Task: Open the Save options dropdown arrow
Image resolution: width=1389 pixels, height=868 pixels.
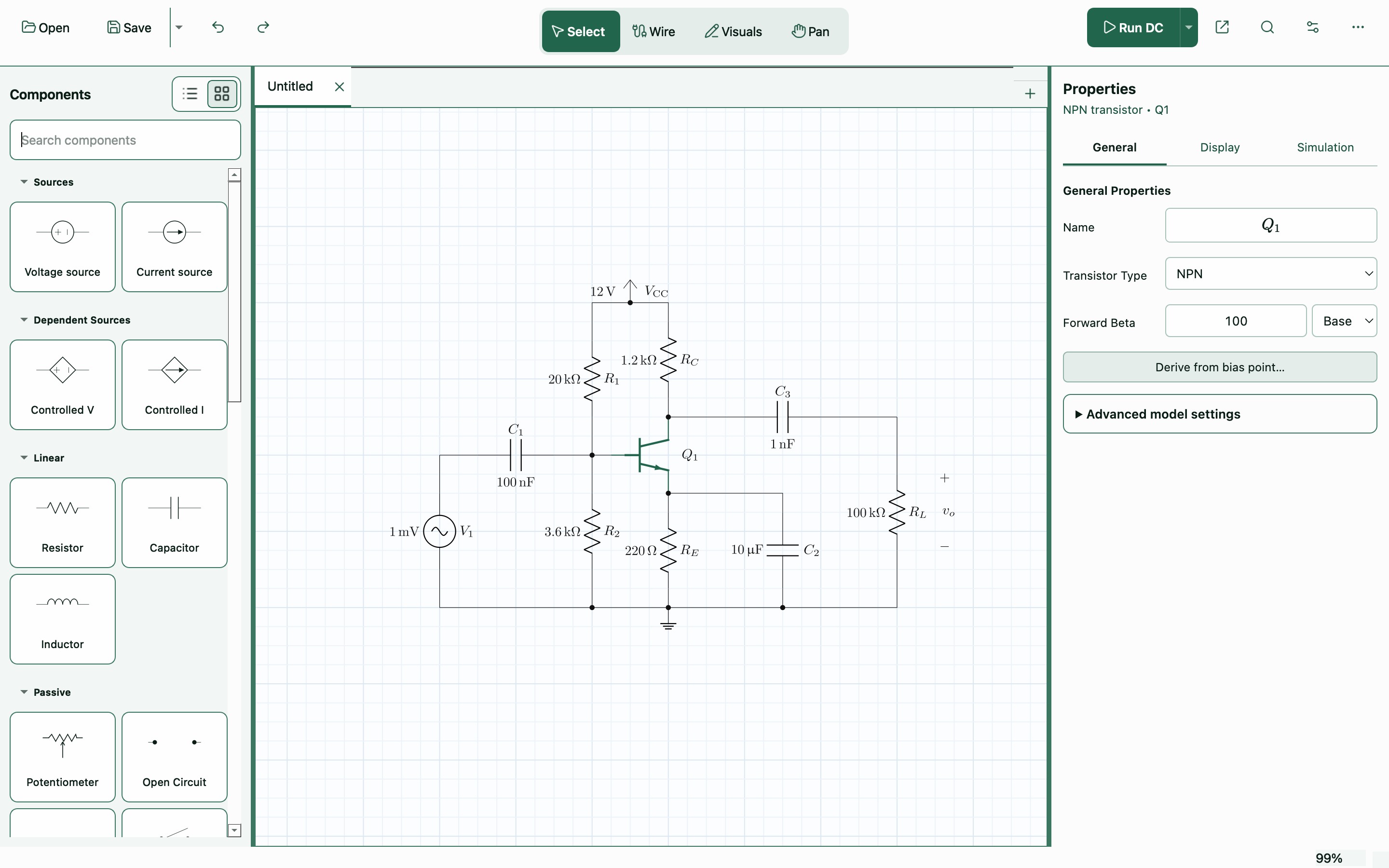Action: 179,27
